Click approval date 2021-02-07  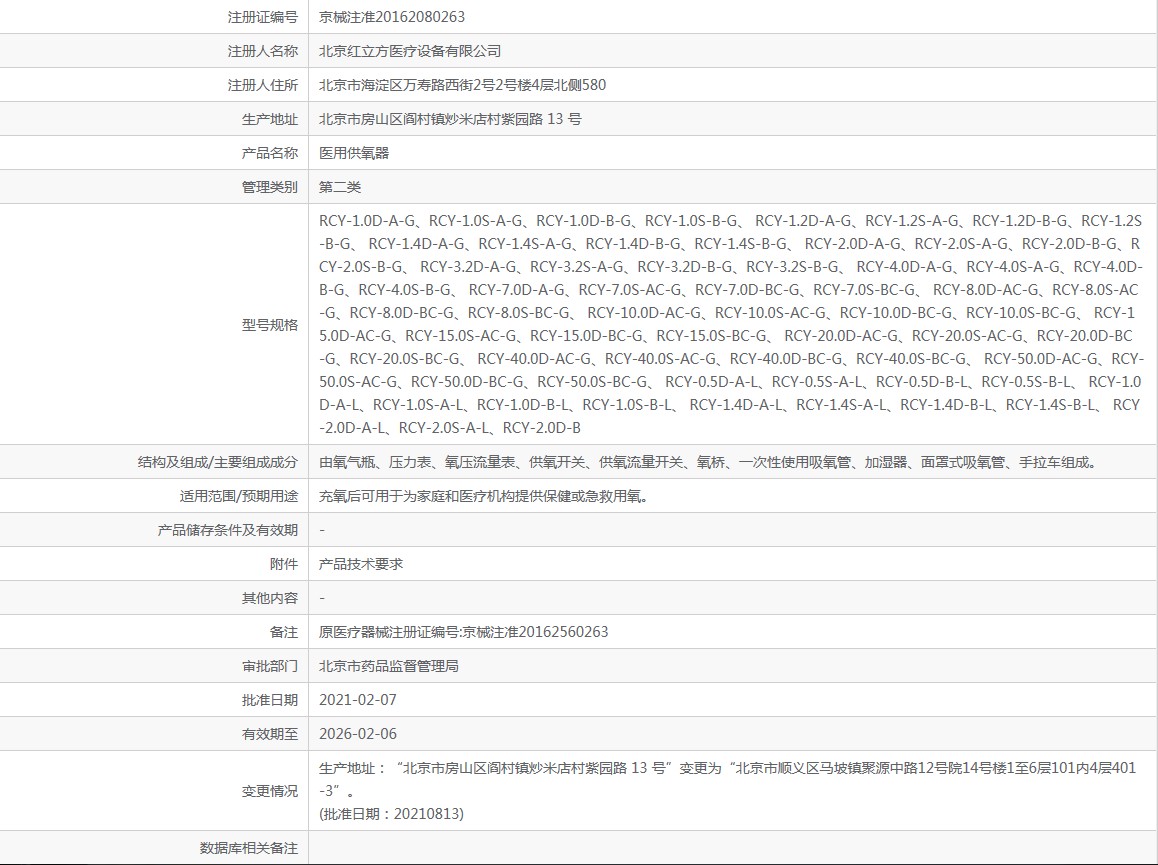(x=357, y=700)
